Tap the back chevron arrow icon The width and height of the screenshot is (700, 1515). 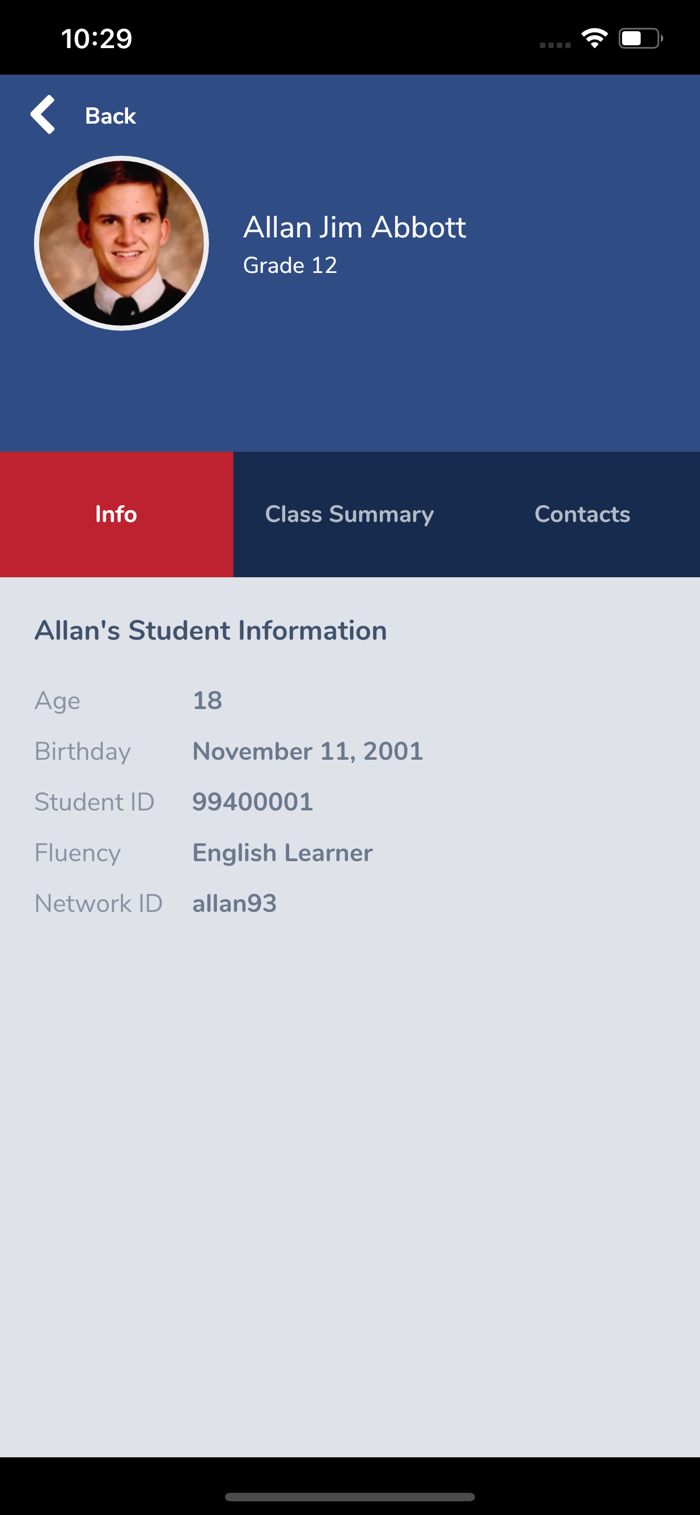click(x=42, y=115)
